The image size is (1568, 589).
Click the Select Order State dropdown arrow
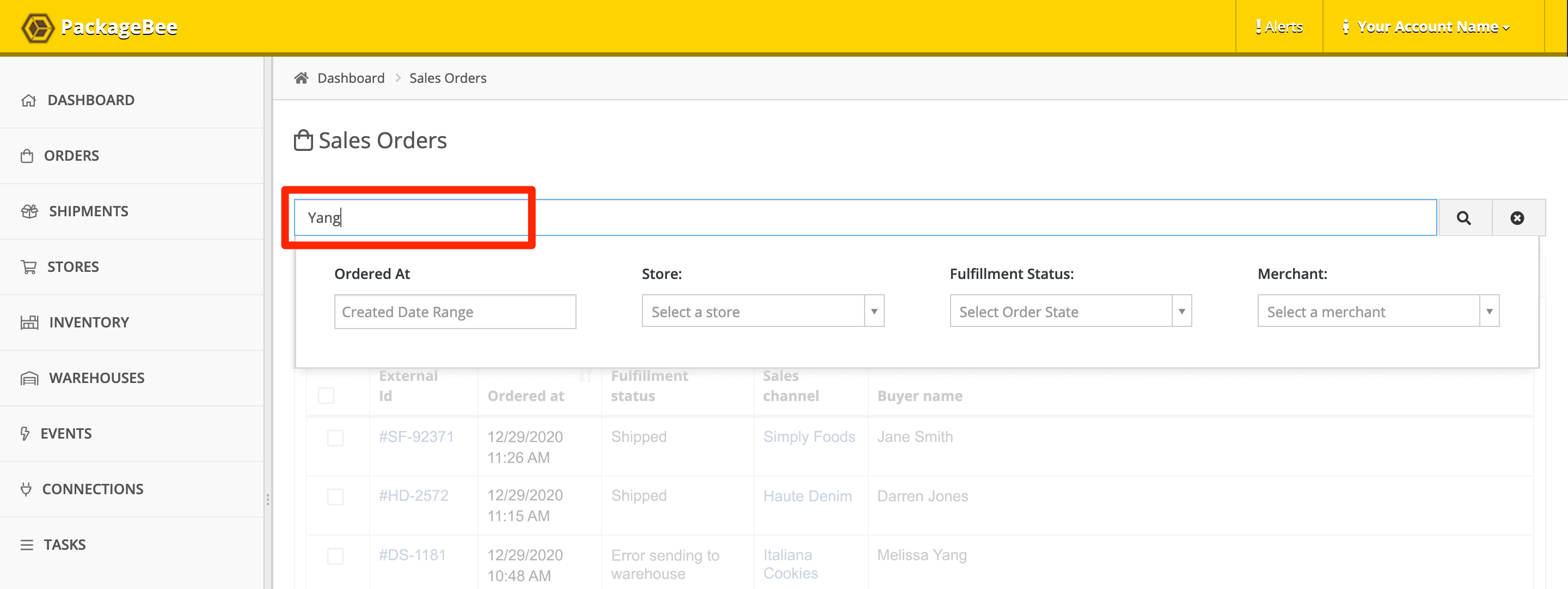tap(1181, 311)
